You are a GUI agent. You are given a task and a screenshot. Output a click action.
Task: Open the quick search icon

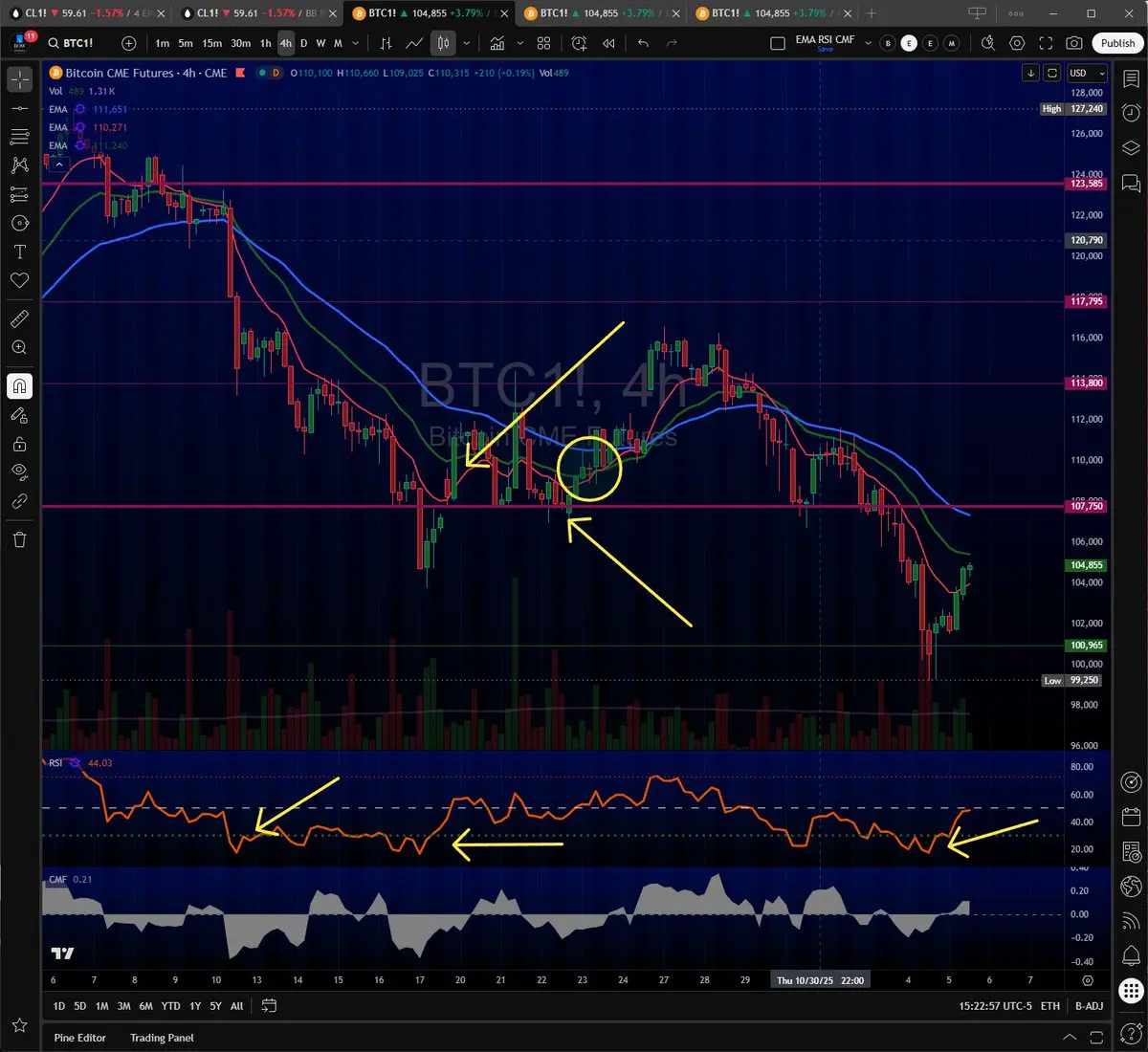point(988,43)
